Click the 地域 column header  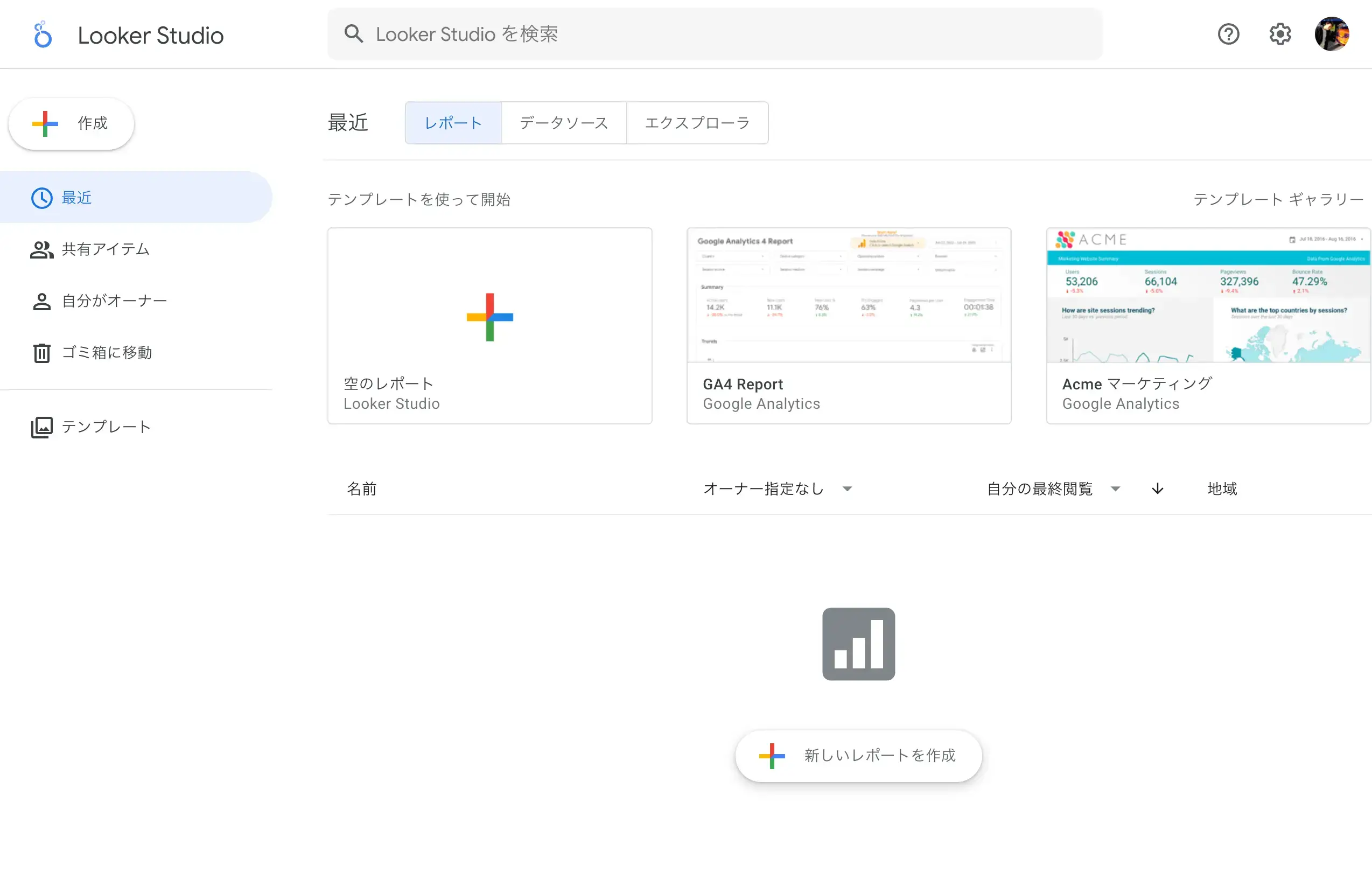(x=1222, y=489)
